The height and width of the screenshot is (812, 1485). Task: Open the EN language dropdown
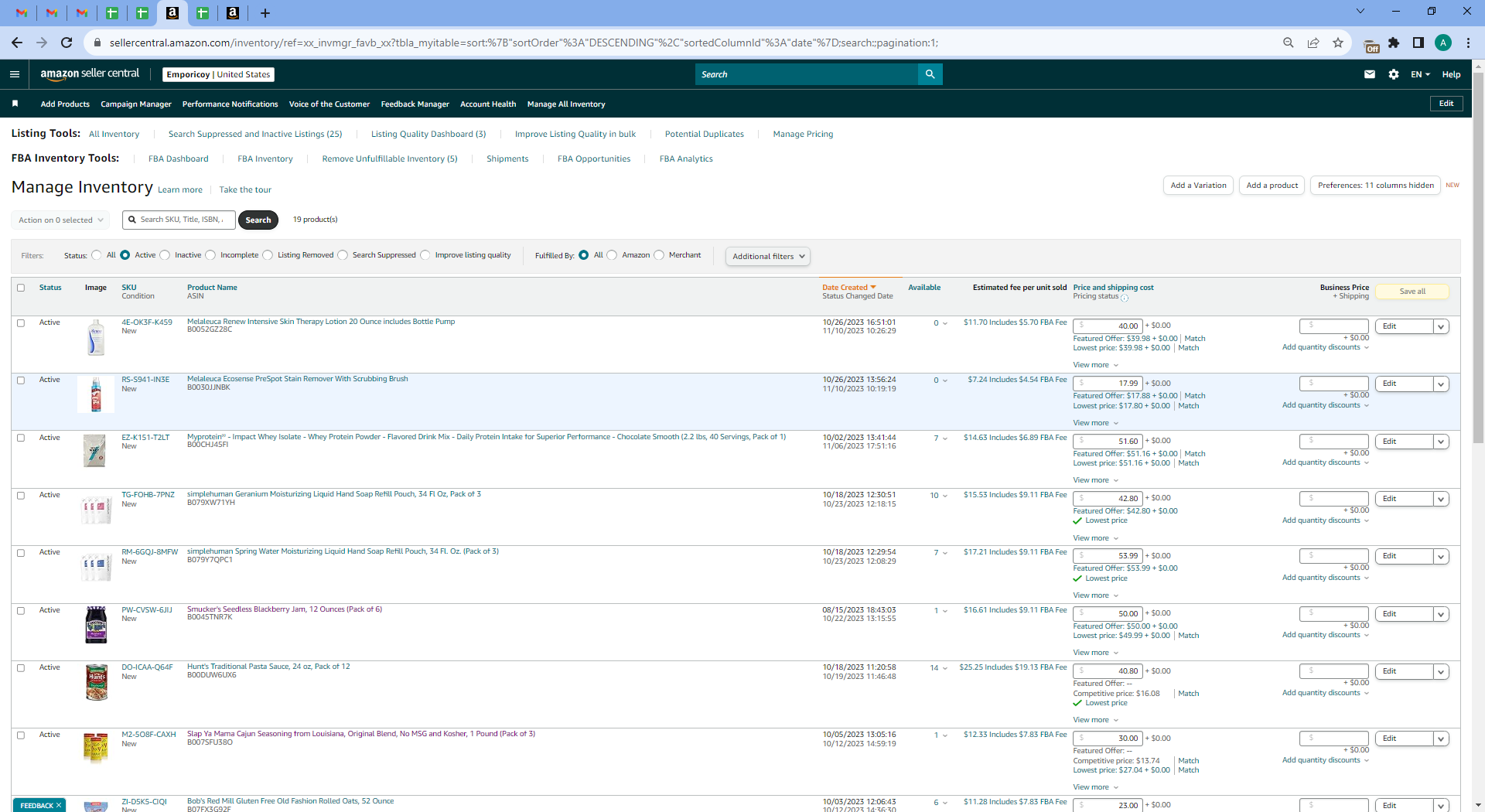click(x=1420, y=74)
